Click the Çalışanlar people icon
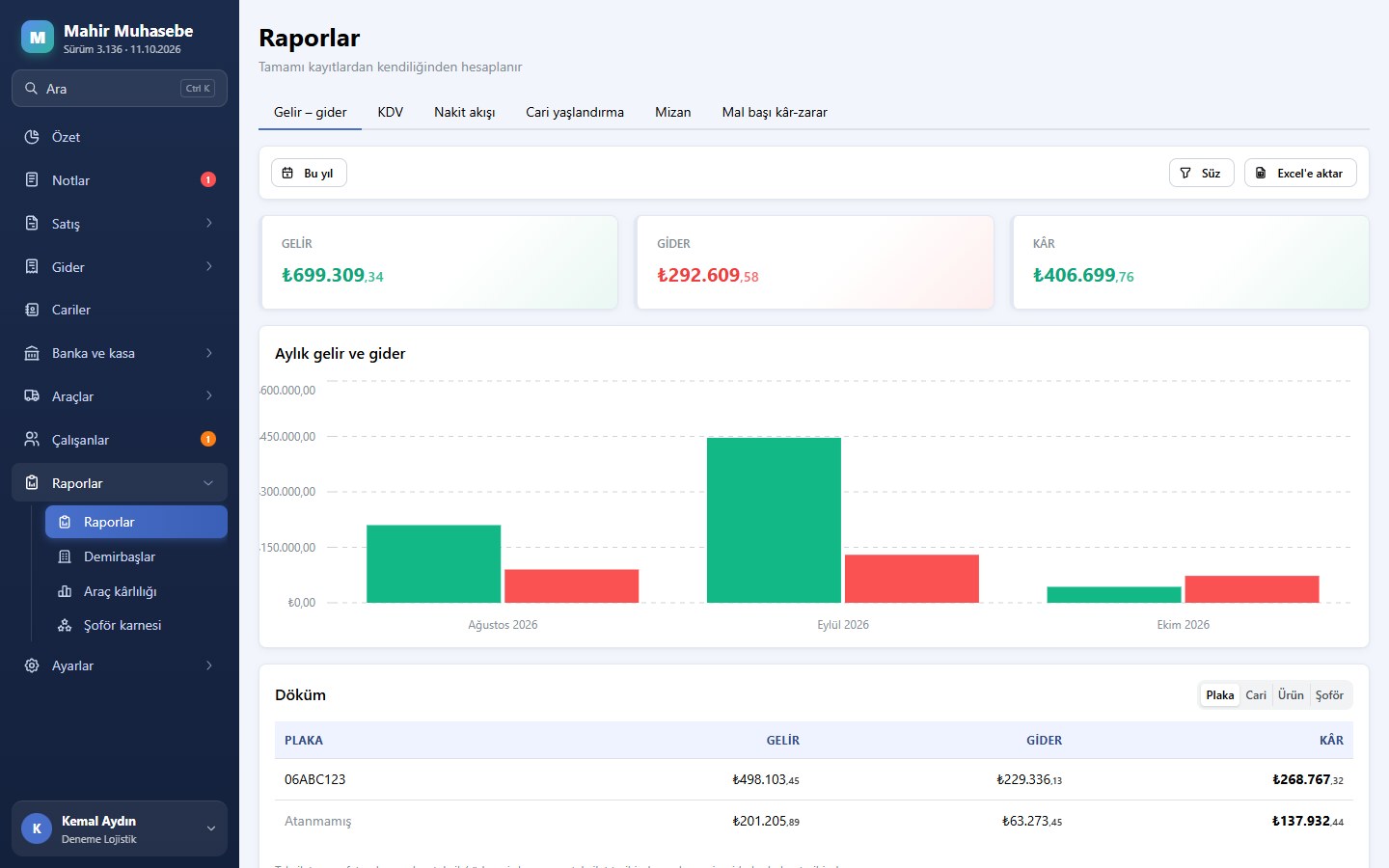 pos(32,440)
